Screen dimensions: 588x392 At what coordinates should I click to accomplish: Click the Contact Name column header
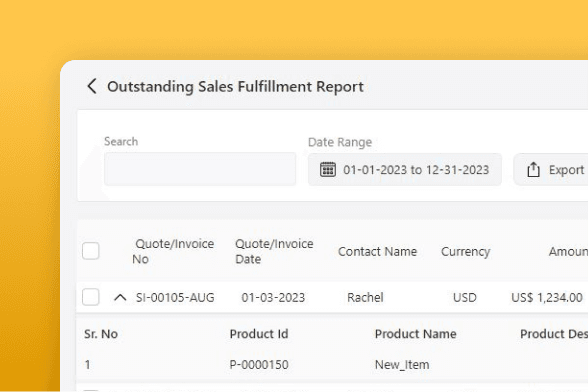point(377,252)
